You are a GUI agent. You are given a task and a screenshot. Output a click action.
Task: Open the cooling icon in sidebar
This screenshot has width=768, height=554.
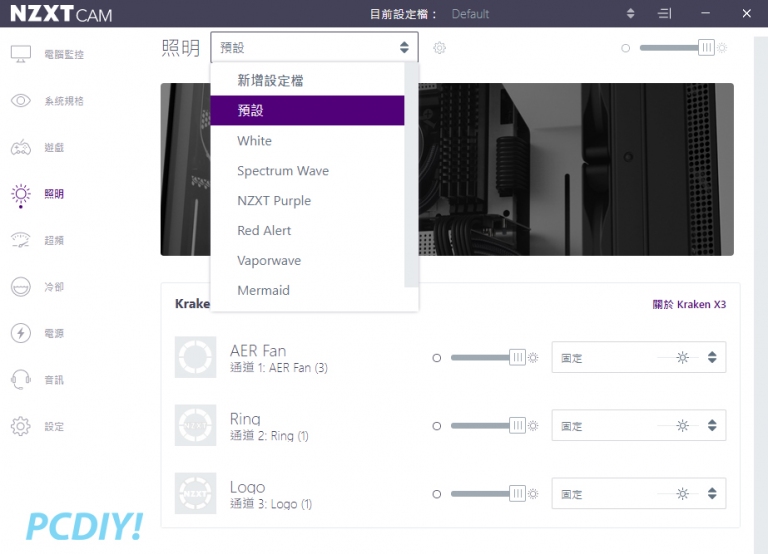pos(21,287)
